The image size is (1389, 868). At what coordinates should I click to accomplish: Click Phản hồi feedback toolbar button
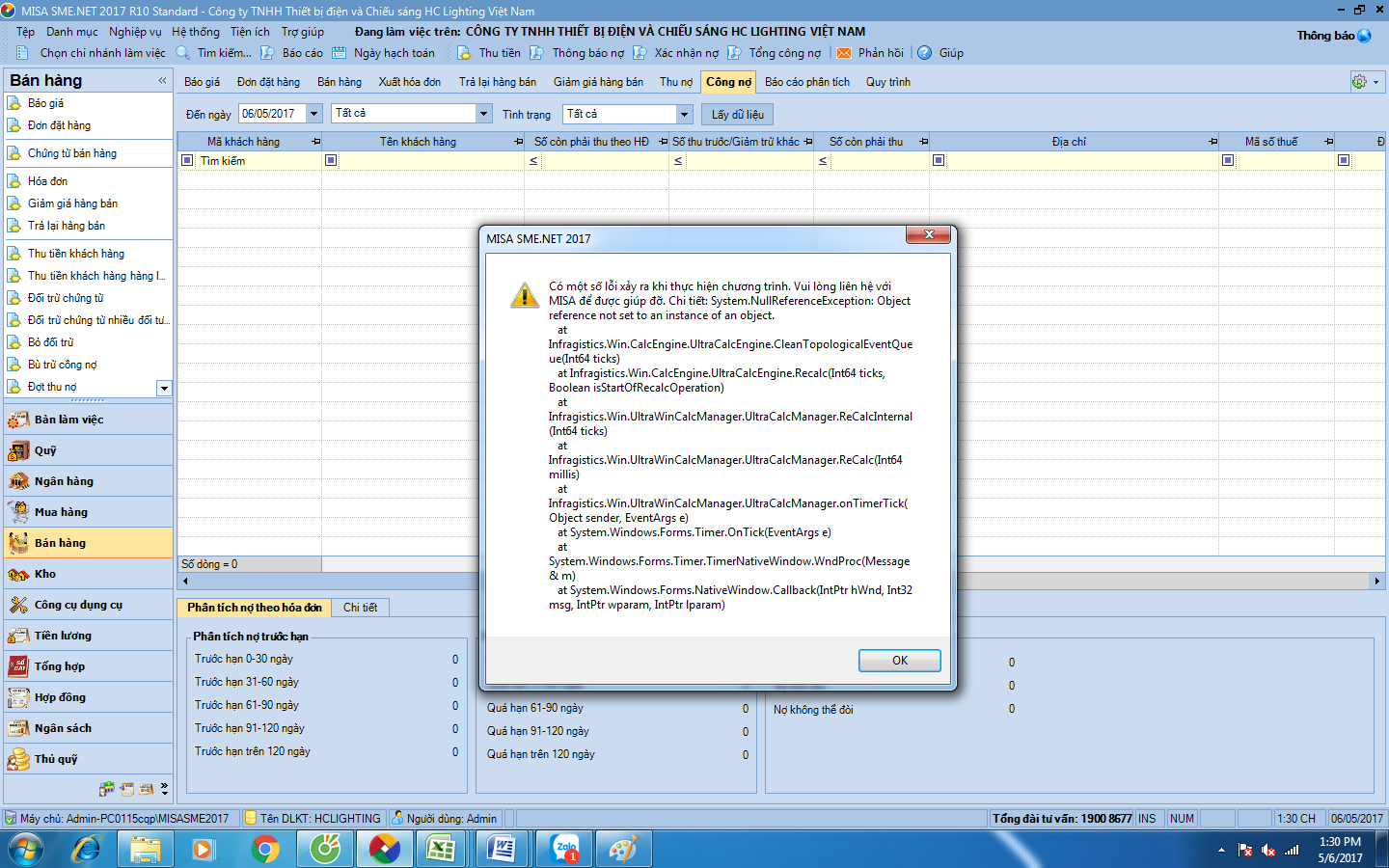pyautogui.click(x=871, y=53)
